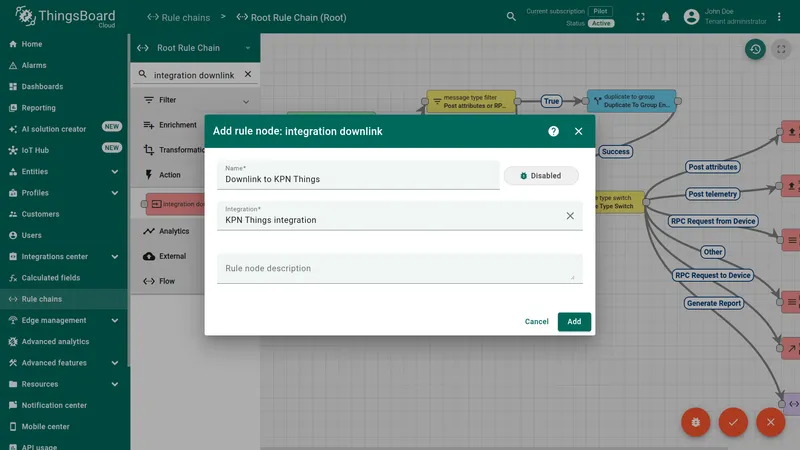Click the Rule node description field
Viewport: 800px width, 450px height.
tap(399, 268)
